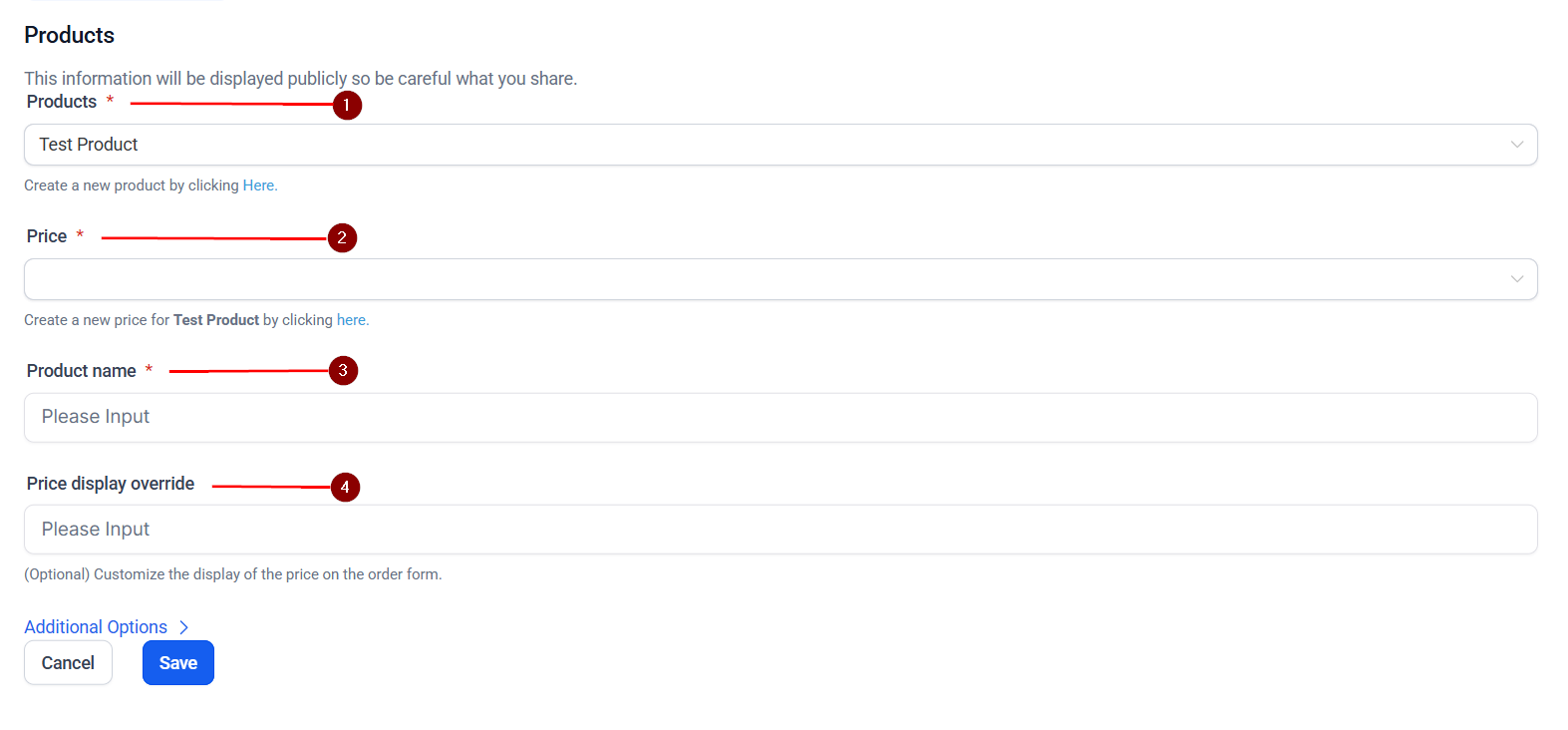The width and height of the screenshot is (1568, 730).
Task: Focus the Product name input field
Action: [778, 417]
